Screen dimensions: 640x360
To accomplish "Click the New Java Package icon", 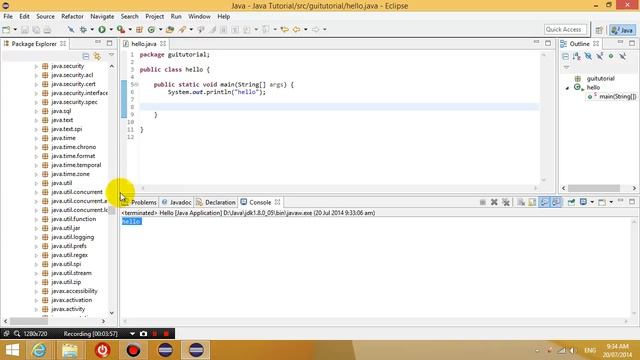I will point(139,29).
